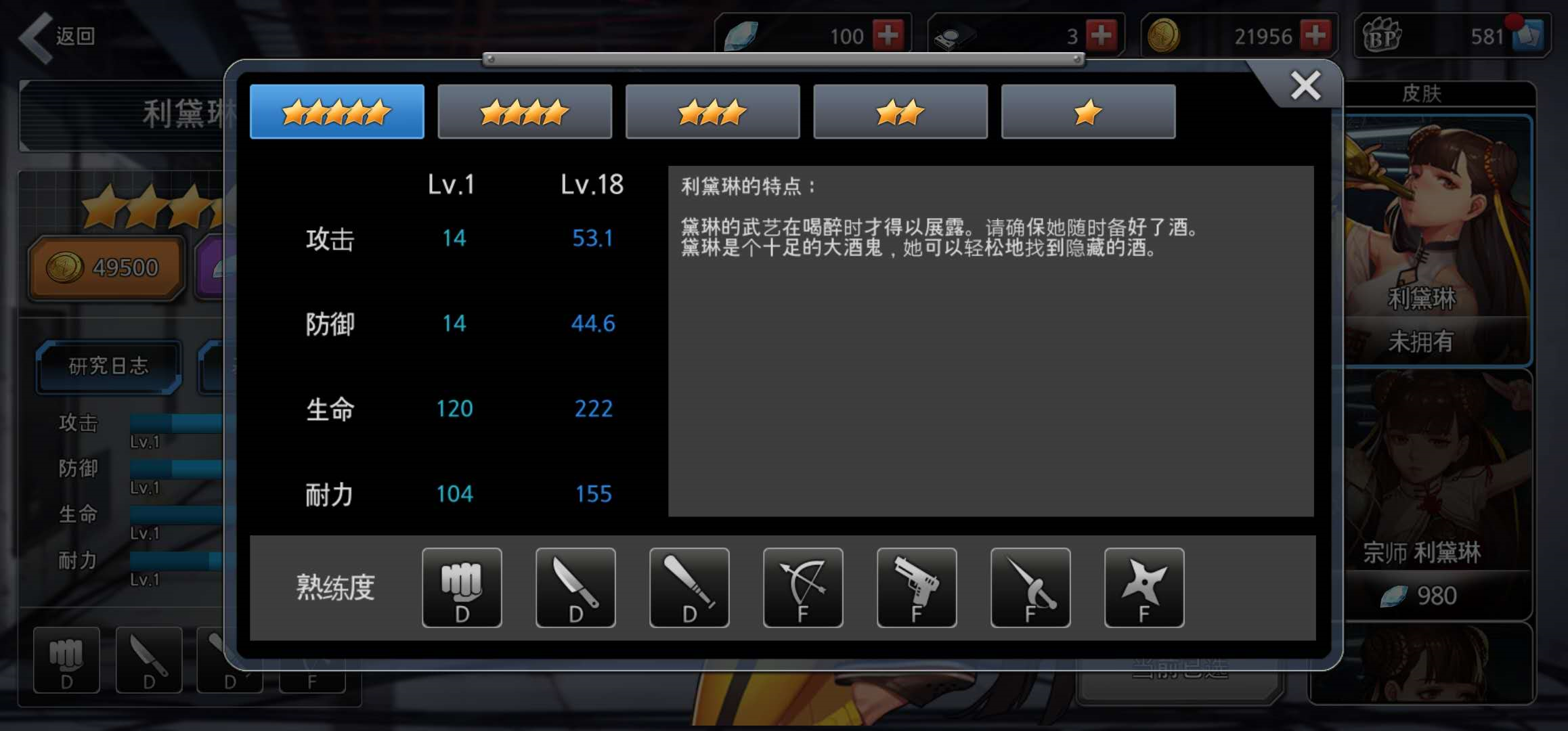Select the baseball bat proficiency icon
Screen dimensions: 1568x731
coord(689,588)
